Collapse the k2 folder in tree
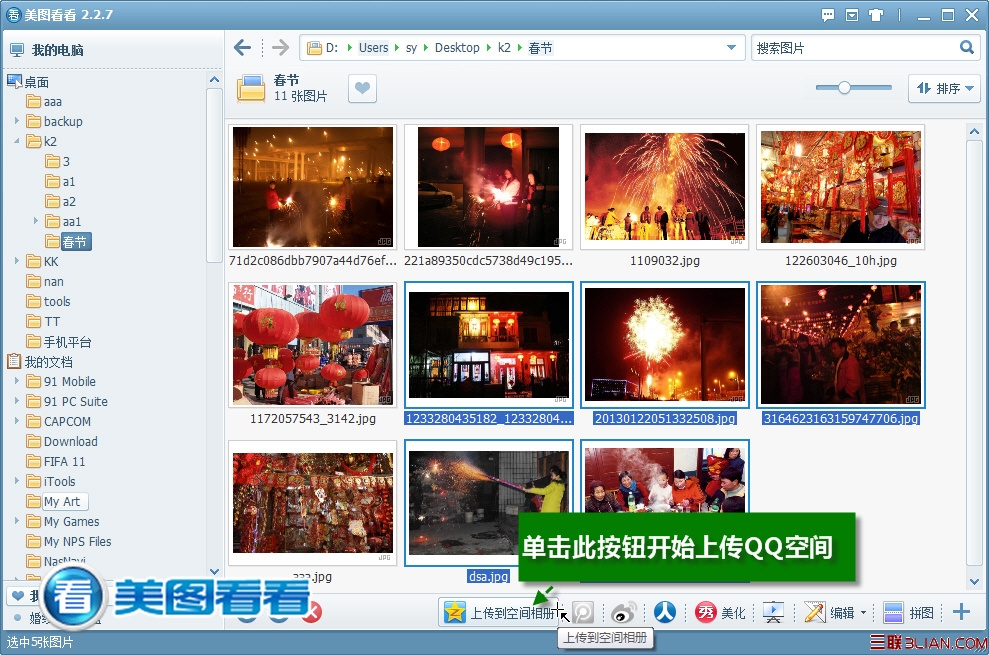This screenshot has width=989, height=655. pyautogui.click(x=17, y=141)
